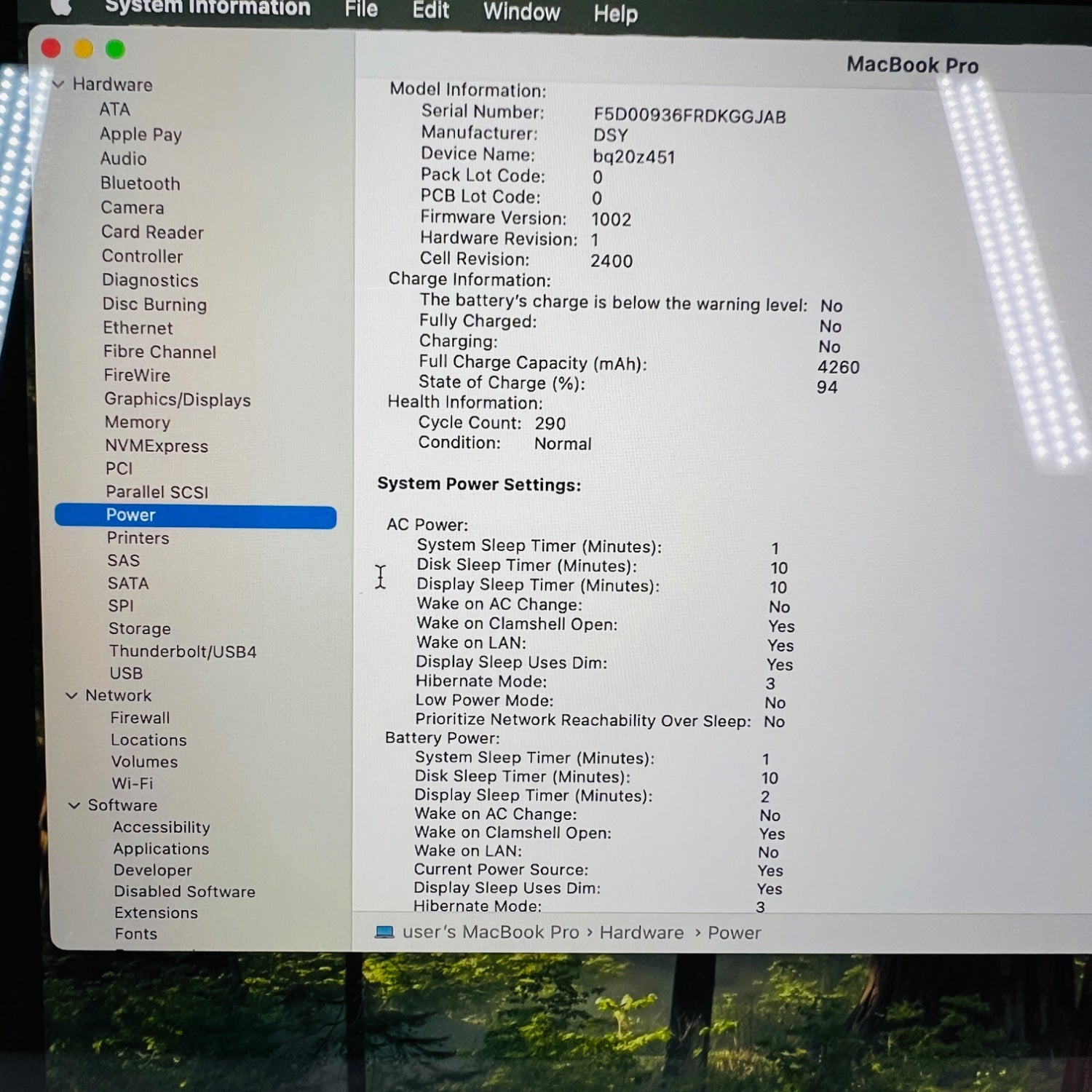Select Storage in the sidebar
The image size is (1092, 1092).
click(140, 628)
